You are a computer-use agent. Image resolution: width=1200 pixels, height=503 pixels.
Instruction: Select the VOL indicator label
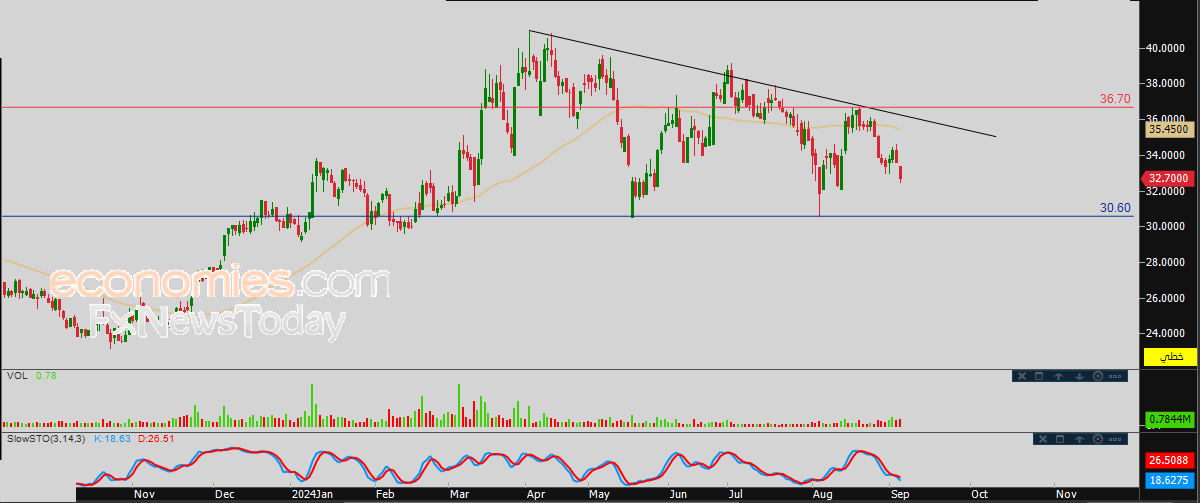(16, 376)
